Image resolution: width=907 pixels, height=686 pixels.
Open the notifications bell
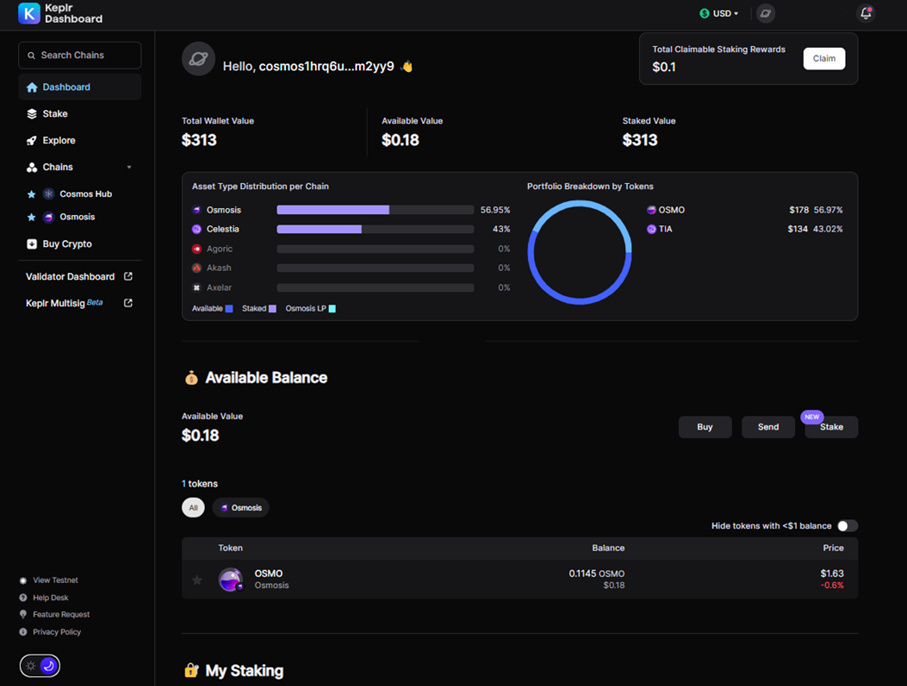coord(865,13)
